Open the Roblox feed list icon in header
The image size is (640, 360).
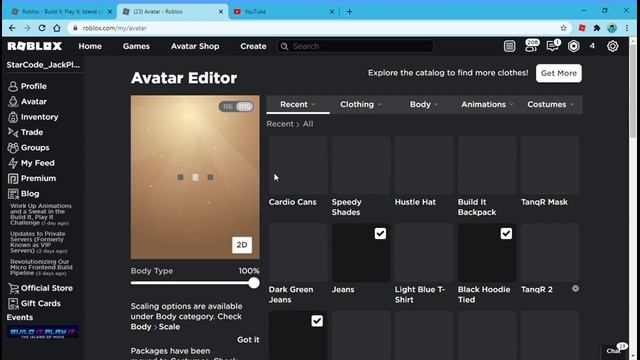click(x=509, y=46)
